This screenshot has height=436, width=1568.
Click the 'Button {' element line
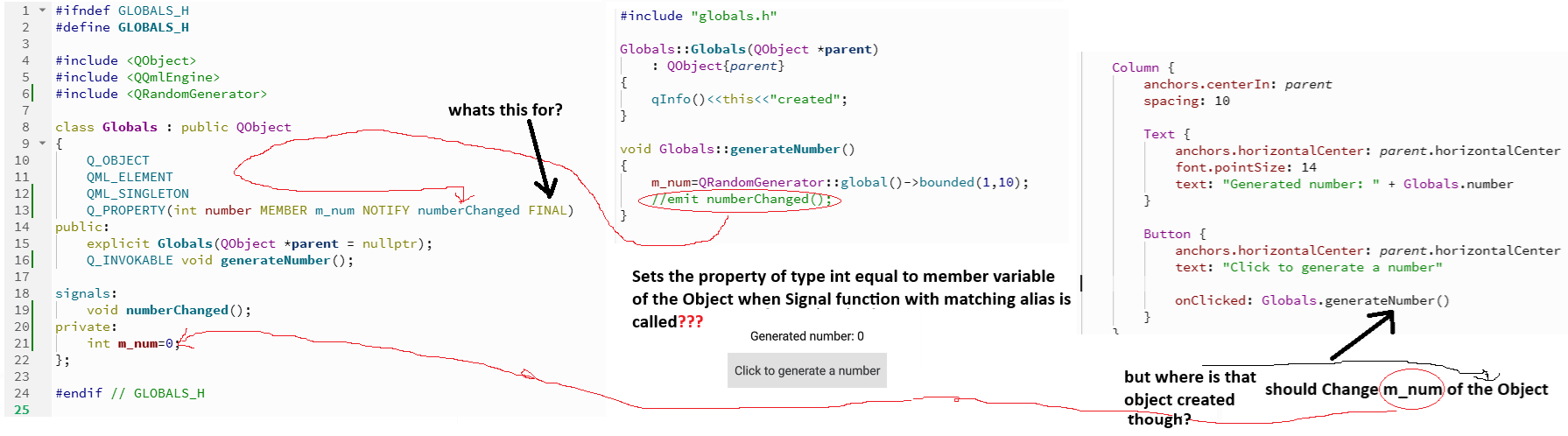[x=1175, y=234]
